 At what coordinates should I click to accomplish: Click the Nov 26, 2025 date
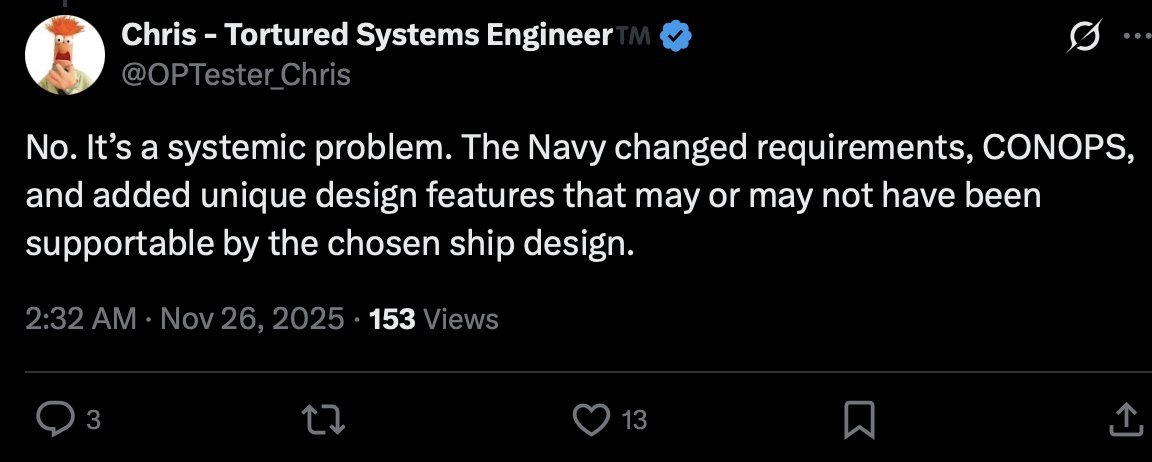click(x=251, y=319)
